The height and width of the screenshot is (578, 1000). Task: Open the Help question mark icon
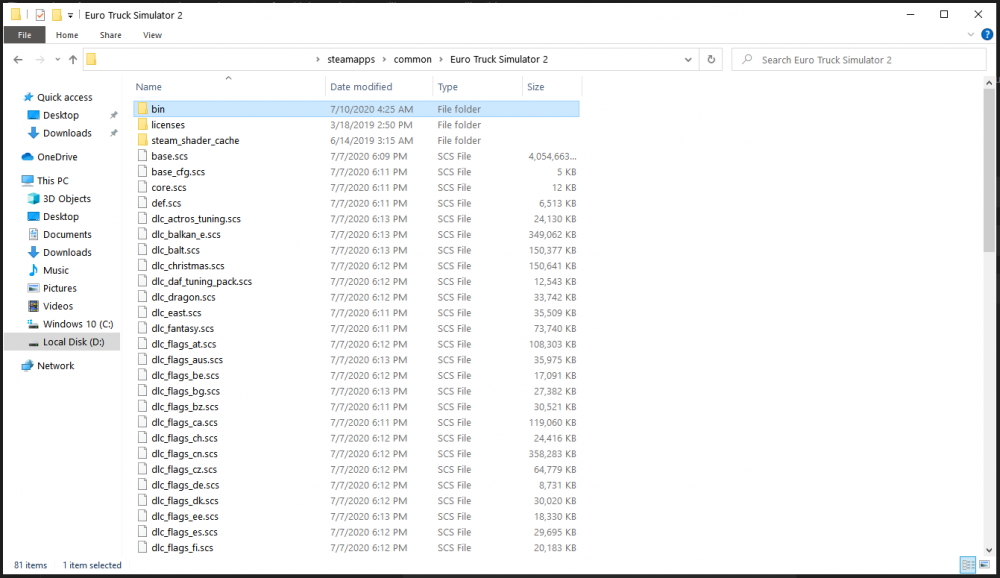[988, 35]
